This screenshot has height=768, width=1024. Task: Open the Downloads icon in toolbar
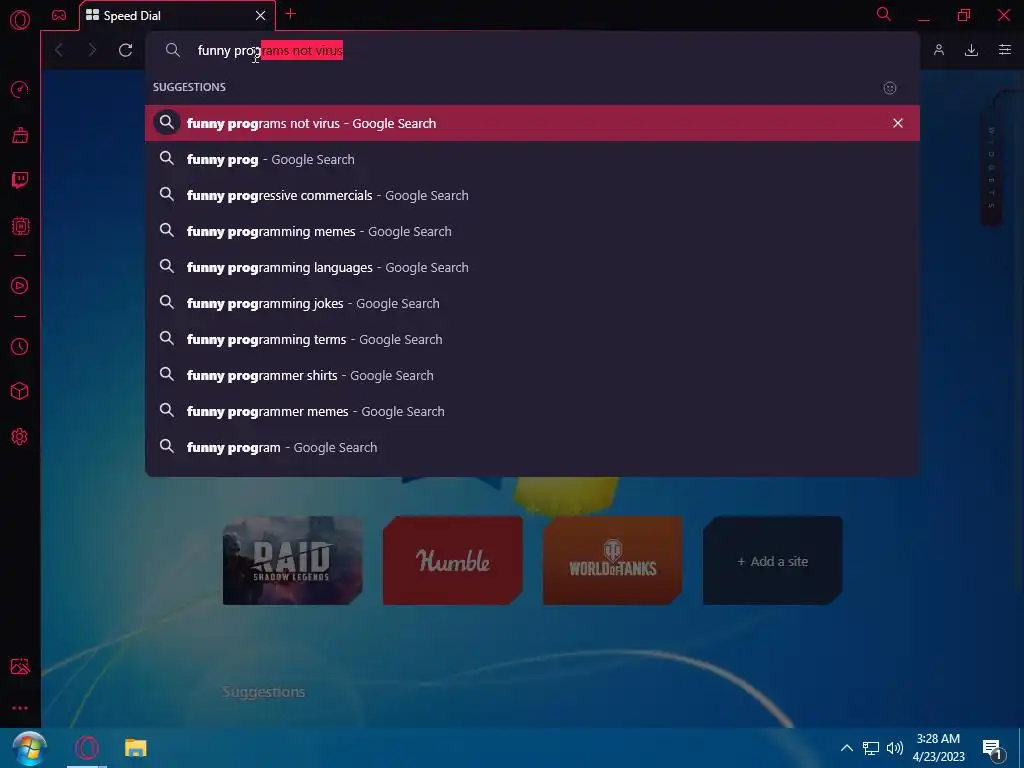tap(971, 50)
